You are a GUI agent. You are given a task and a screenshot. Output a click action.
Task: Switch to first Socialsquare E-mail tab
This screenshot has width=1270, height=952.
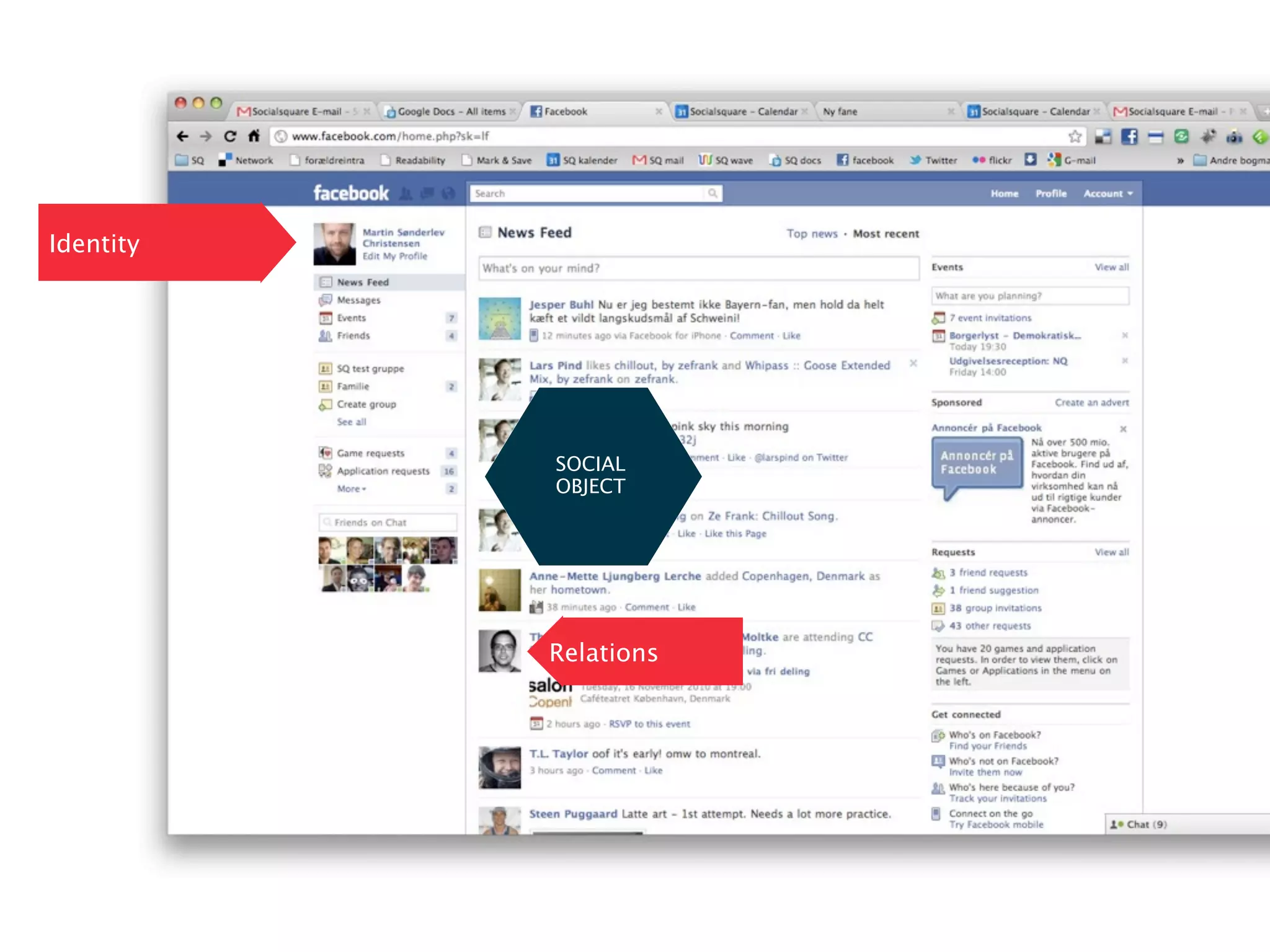coord(304,112)
